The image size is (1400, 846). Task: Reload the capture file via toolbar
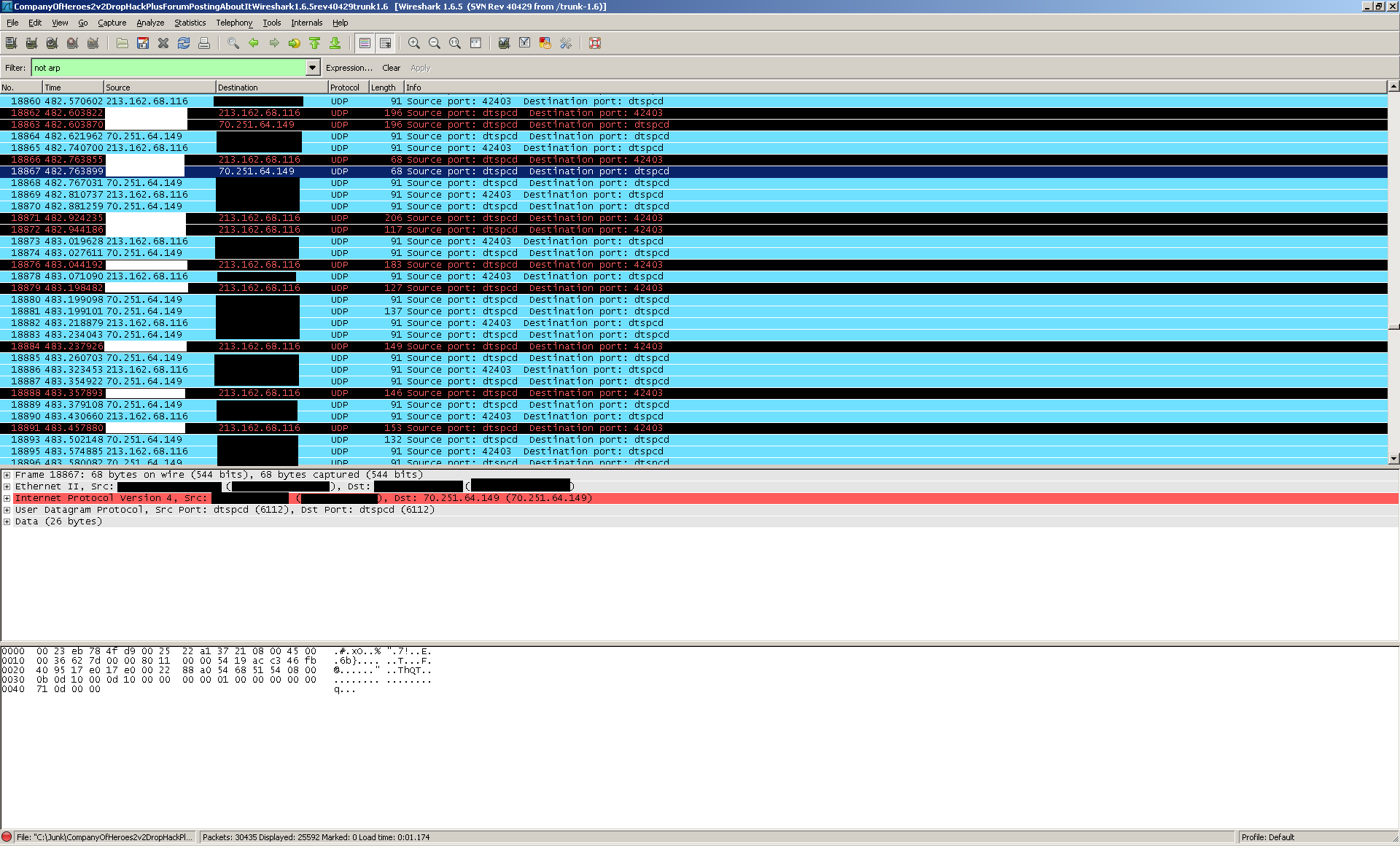[184, 43]
